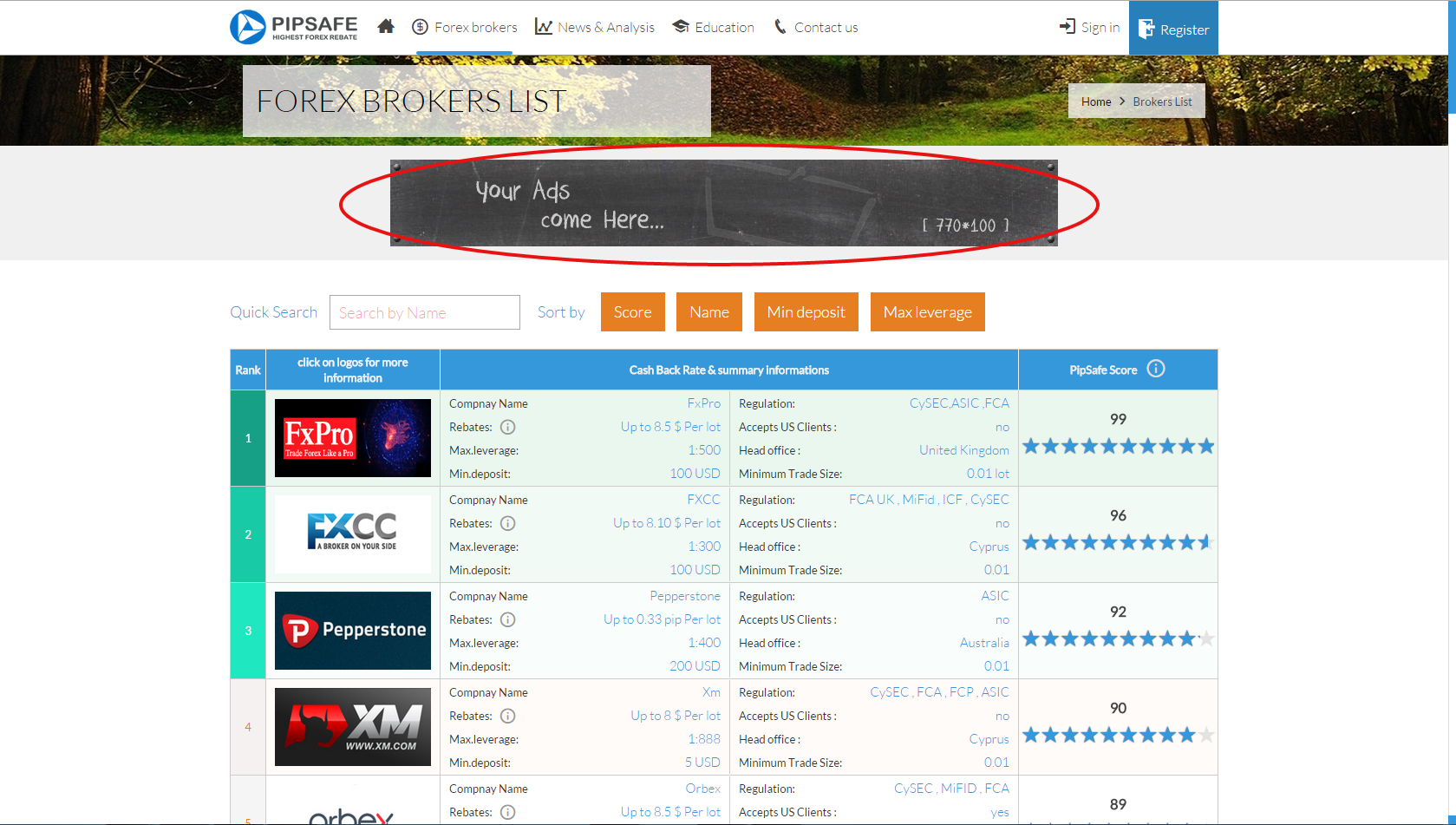Click the Pepperstone star rating row
The image size is (1456, 825).
pyautogui.click(x=1119, y=639)
